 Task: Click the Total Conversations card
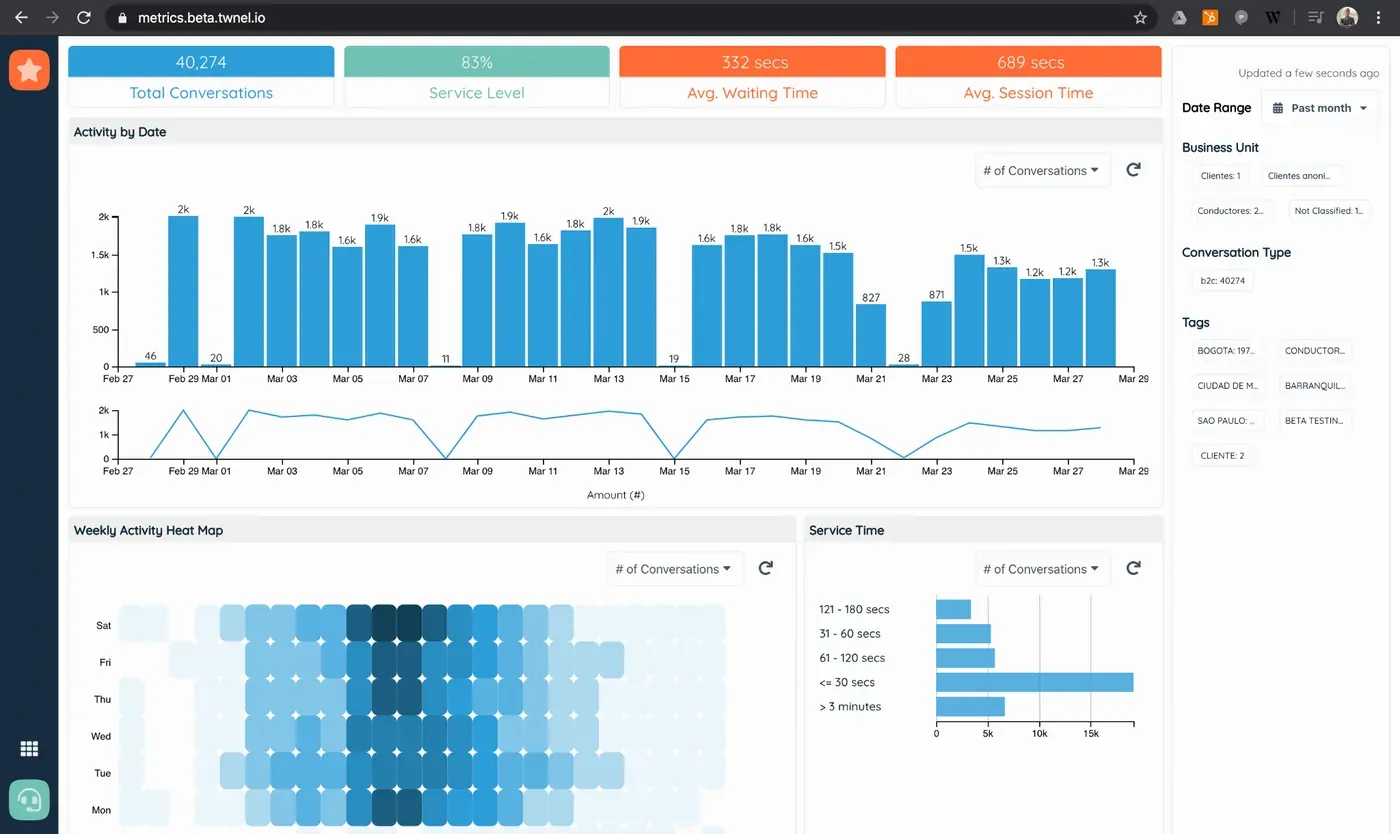pos(201,77)
